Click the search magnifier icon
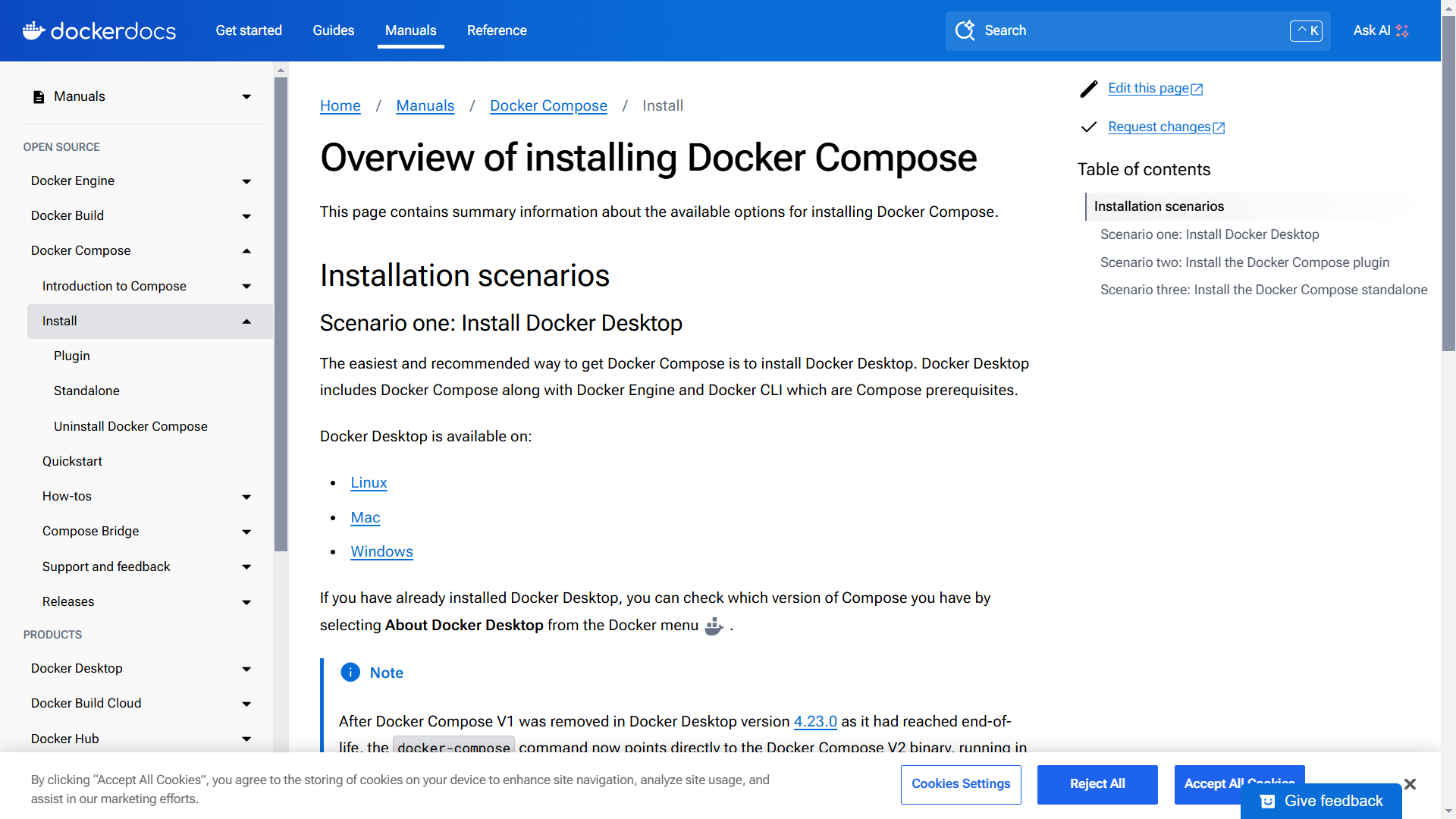Screen dimensions: 1456x819 (x=965, y=30)
